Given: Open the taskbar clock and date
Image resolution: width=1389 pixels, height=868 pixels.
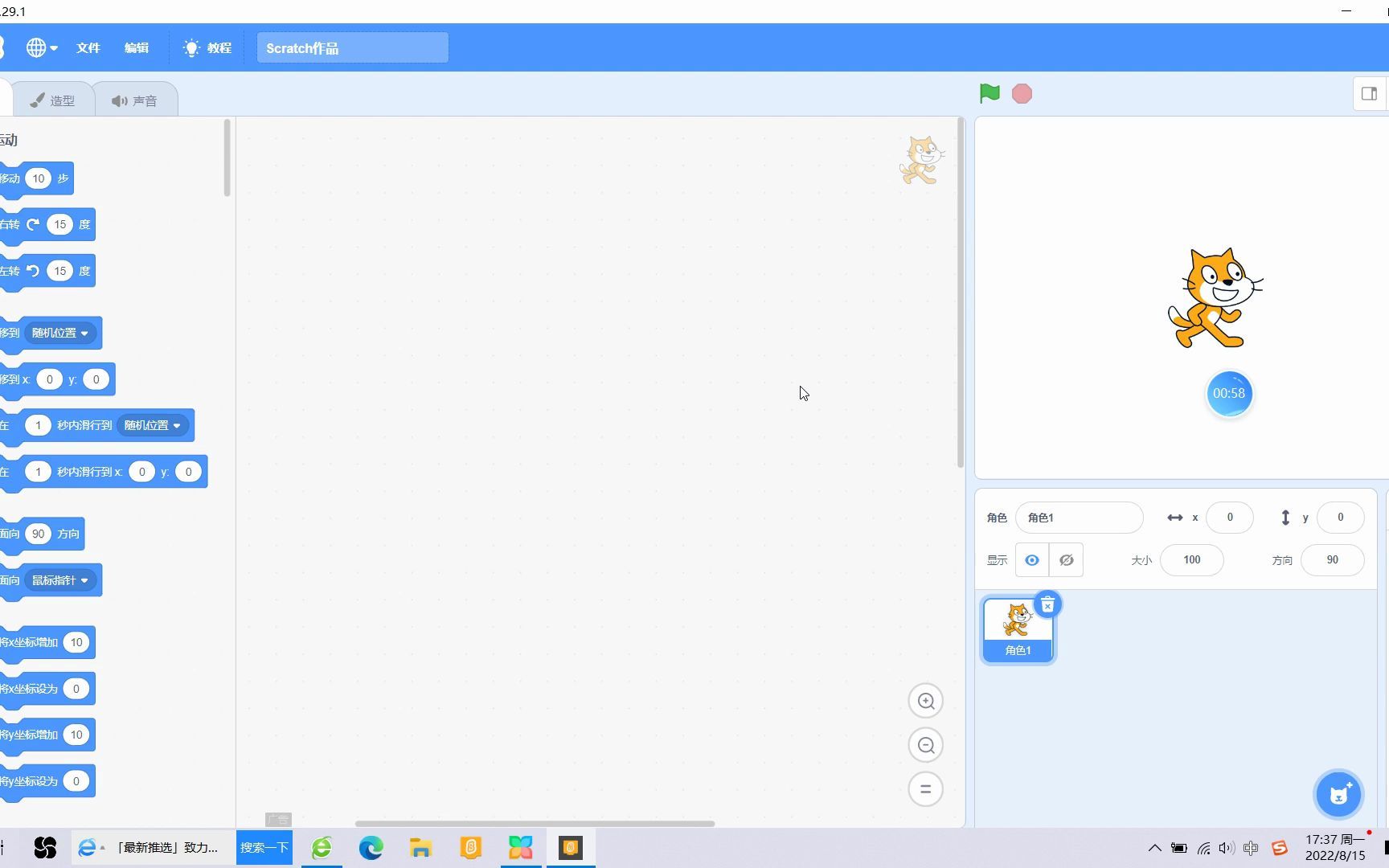Looking at the screenshot, I should (1335, 848).
